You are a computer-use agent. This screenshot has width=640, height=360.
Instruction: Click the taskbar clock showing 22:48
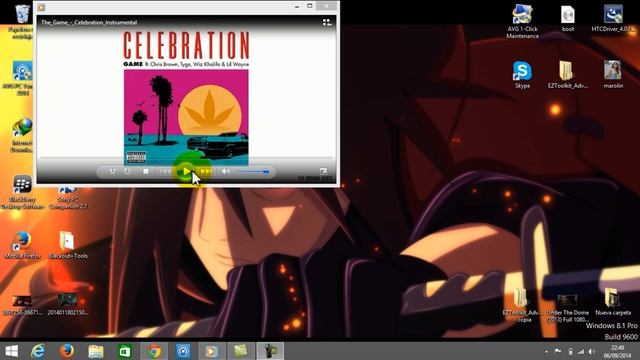pyautogui.click(x=617, y=351)
